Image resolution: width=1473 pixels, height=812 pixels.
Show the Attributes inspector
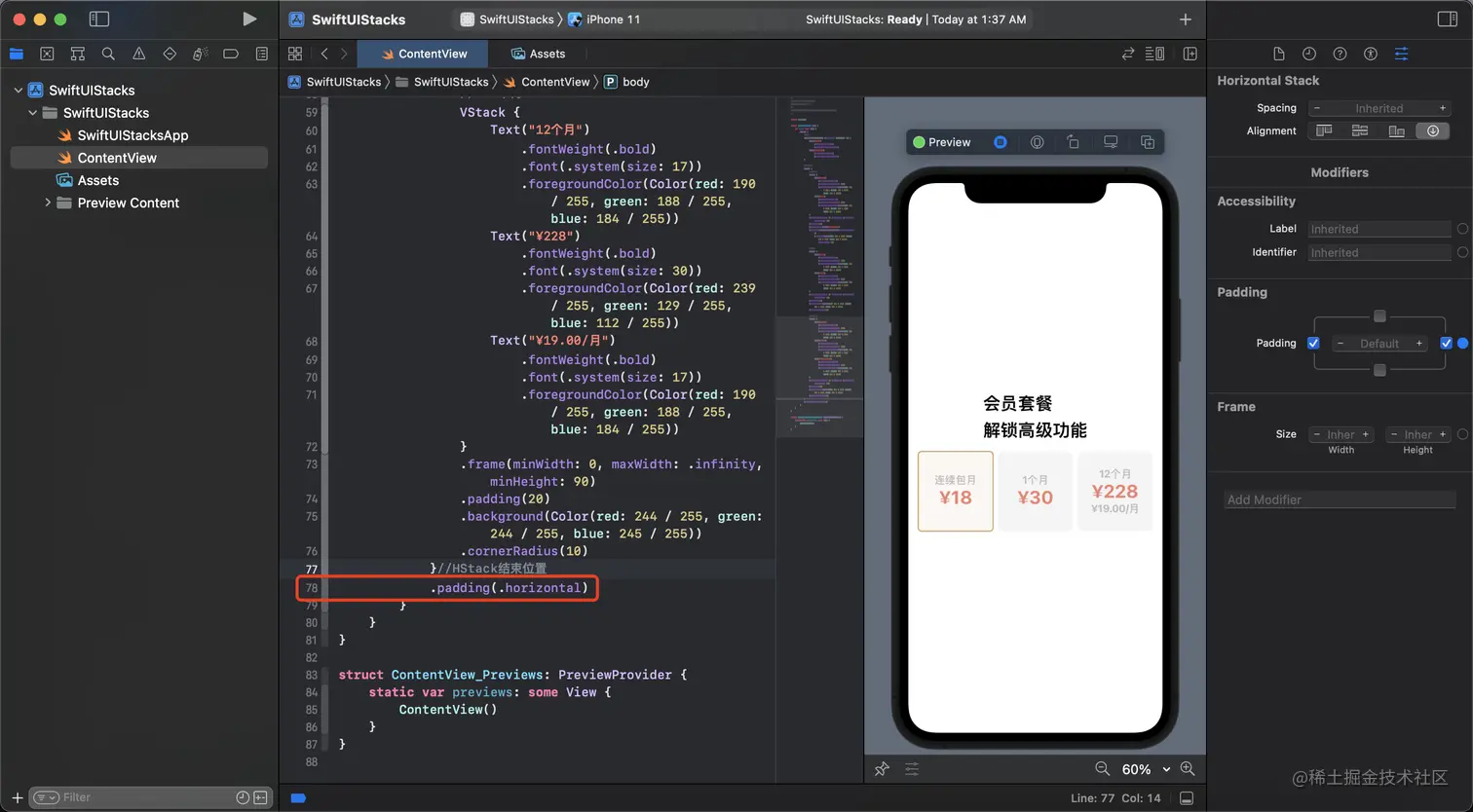point(1401,54)
